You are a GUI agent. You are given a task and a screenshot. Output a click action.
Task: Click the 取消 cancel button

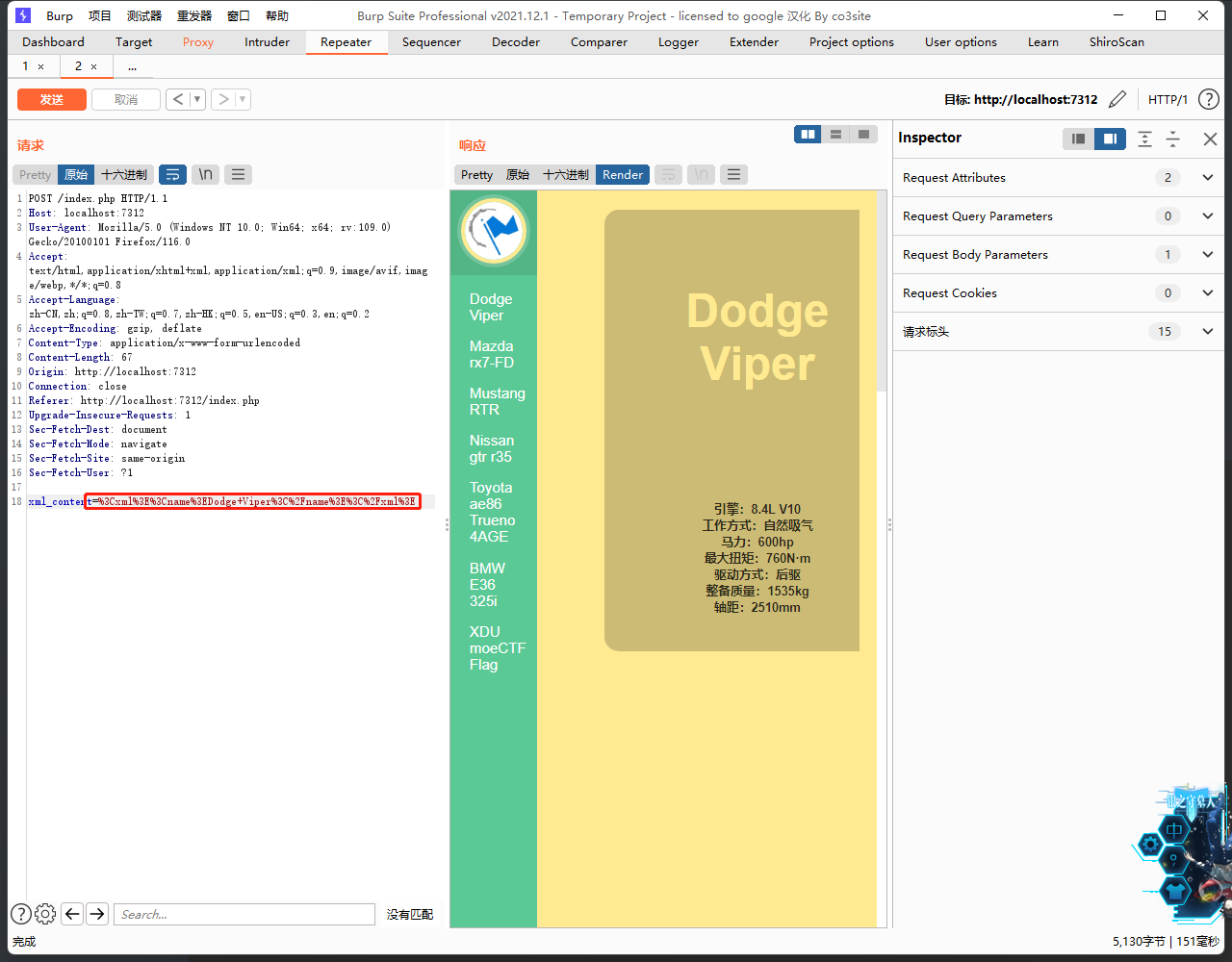pos(126,99)
